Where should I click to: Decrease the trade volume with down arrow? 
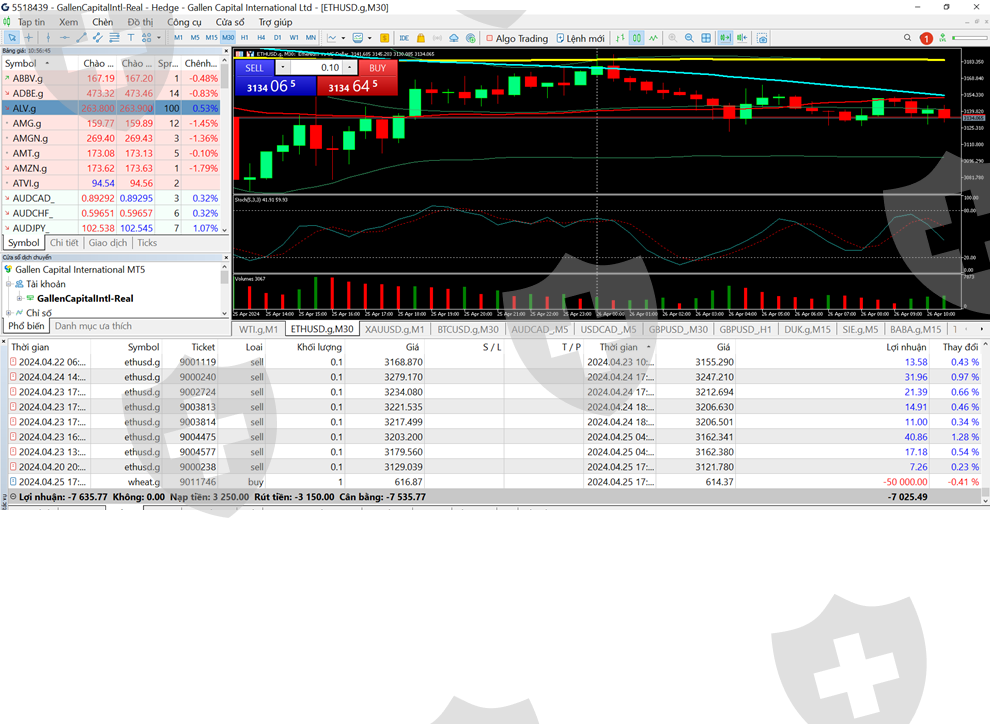(x=282, y=68)
